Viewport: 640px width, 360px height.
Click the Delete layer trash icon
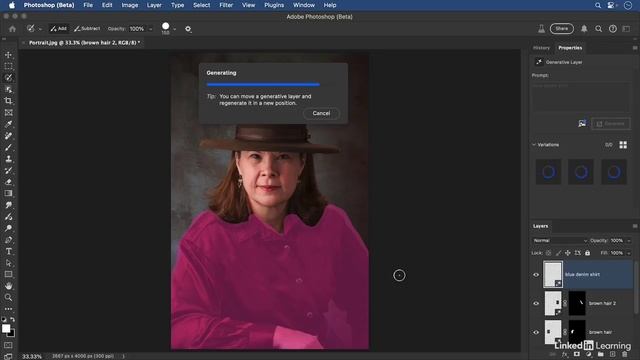[x=624, y=354]
